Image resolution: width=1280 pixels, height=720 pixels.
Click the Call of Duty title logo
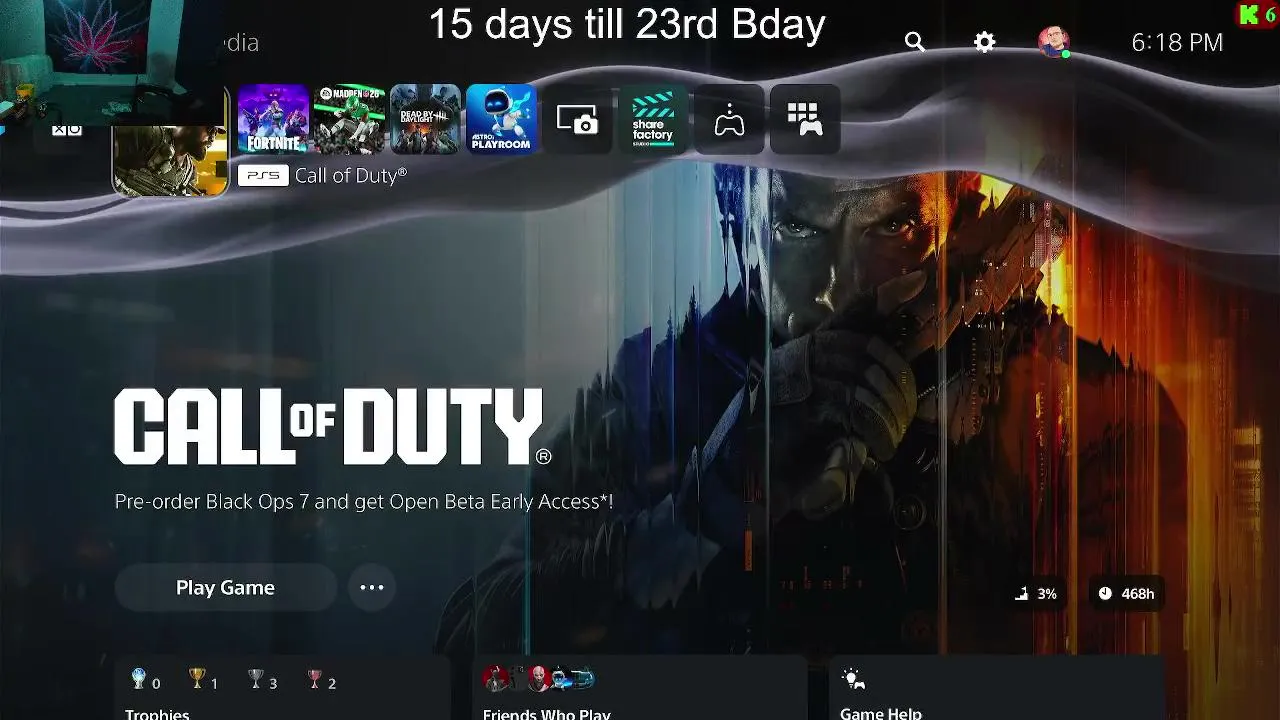pyautogui.click(x=332, y=427)
